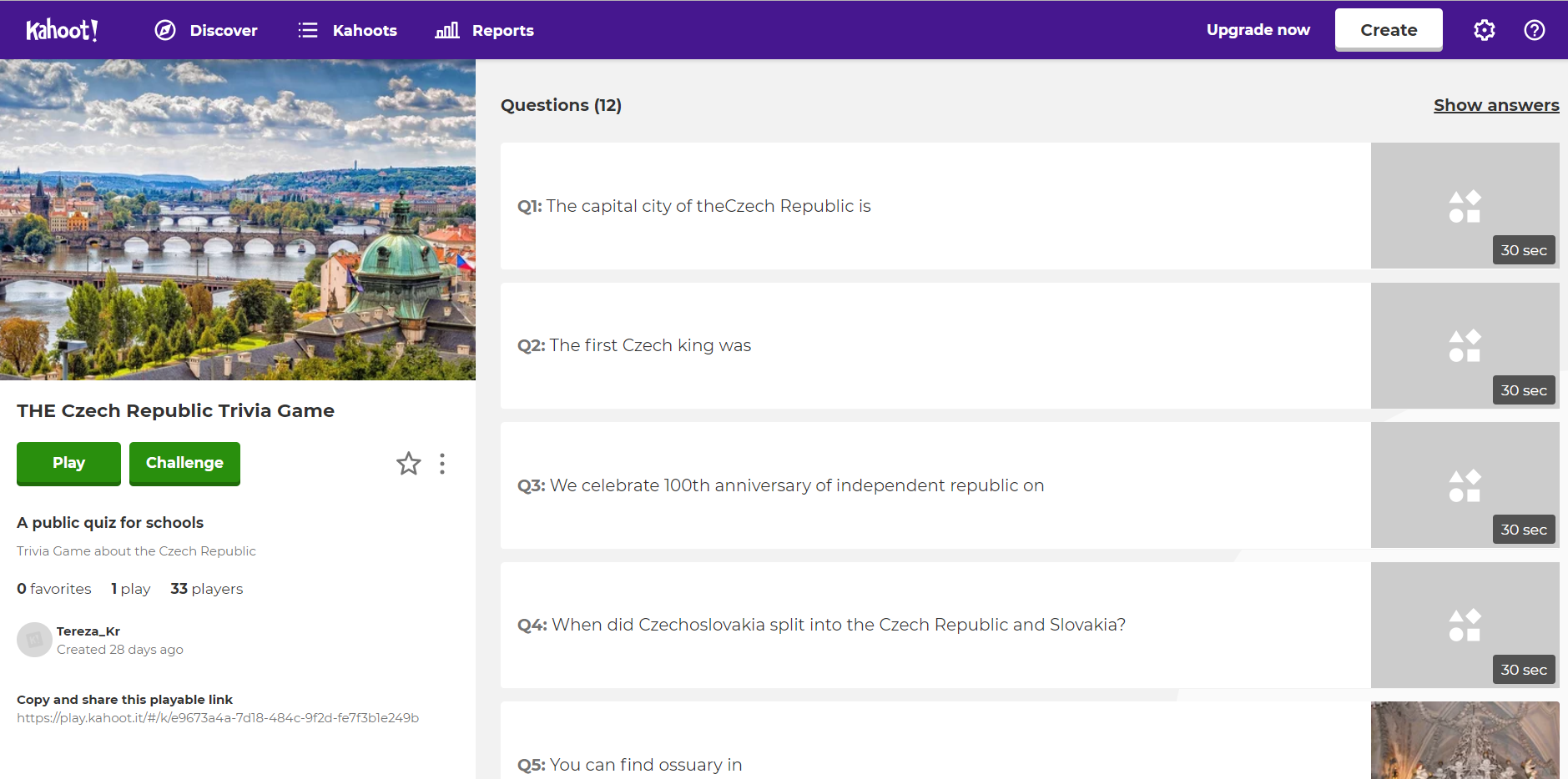Screen dimensions: 1568x779
Task: Click the Kahoot! logo
Action: (x=62, y=30)
